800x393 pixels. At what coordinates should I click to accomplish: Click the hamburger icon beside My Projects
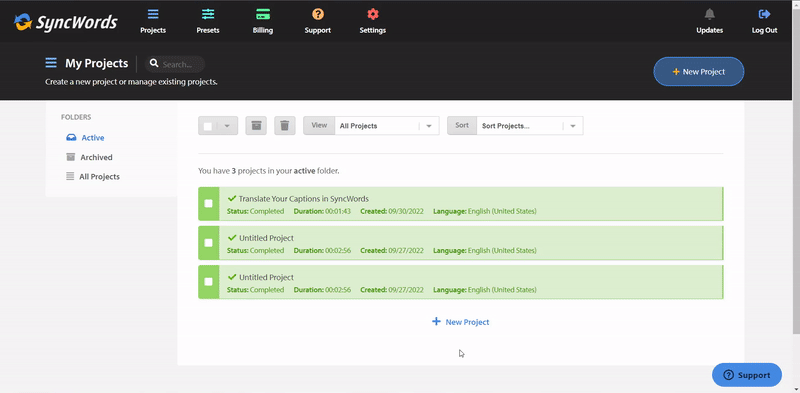coord(51,63)
